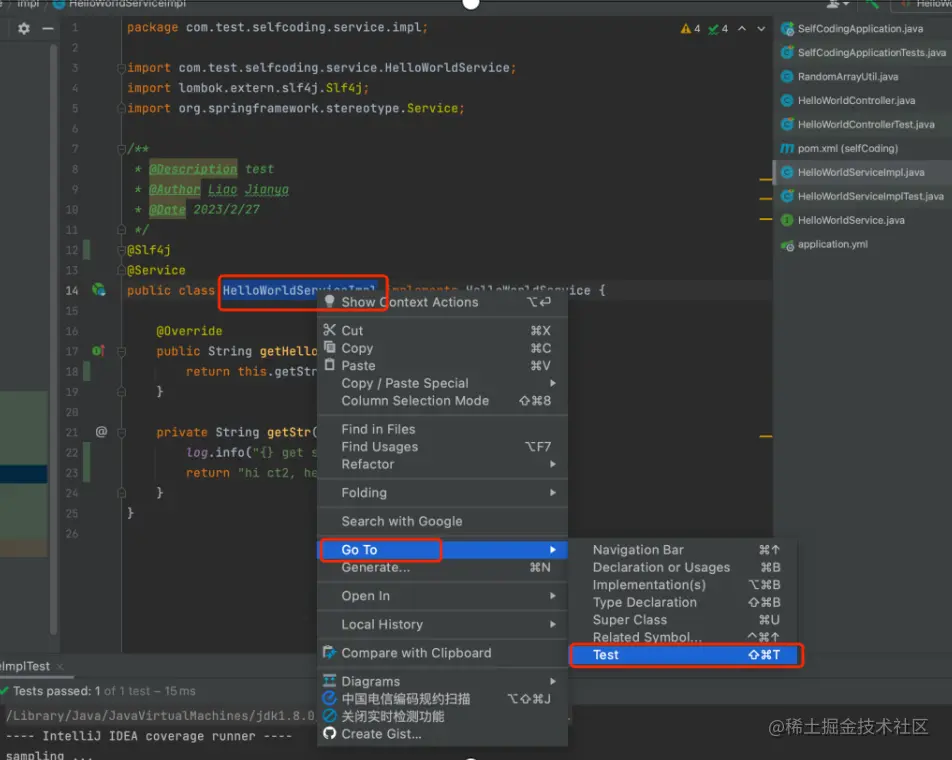Choose Search with Google

[443, 521]
